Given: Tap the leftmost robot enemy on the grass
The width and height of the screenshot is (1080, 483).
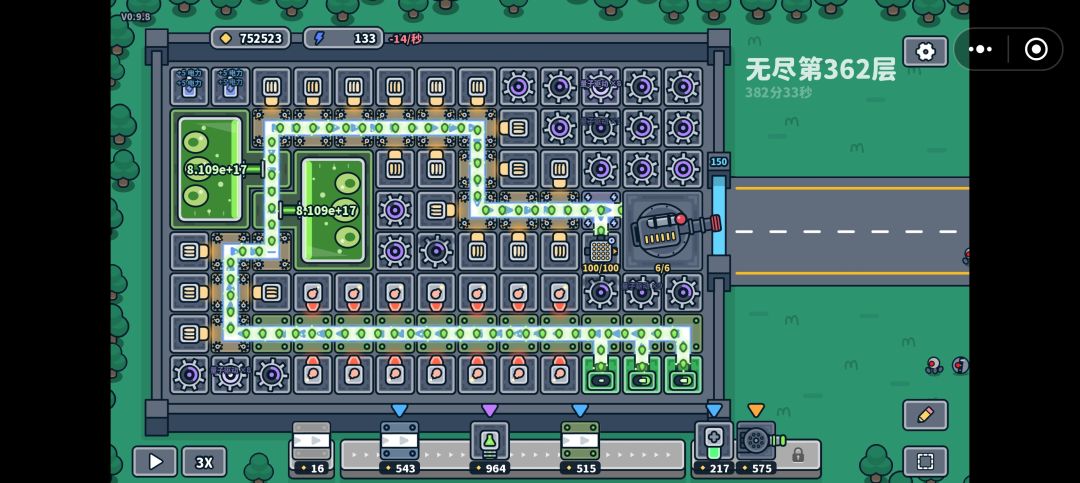Looking at the screenshot, I should click(x=933, y=365).
